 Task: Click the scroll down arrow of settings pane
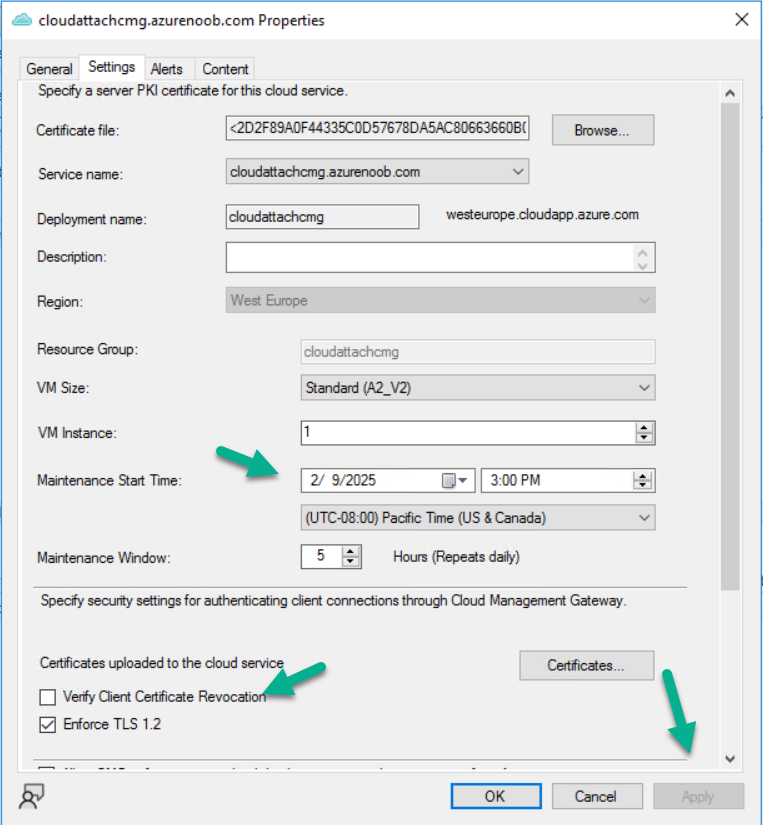[730, 759]
